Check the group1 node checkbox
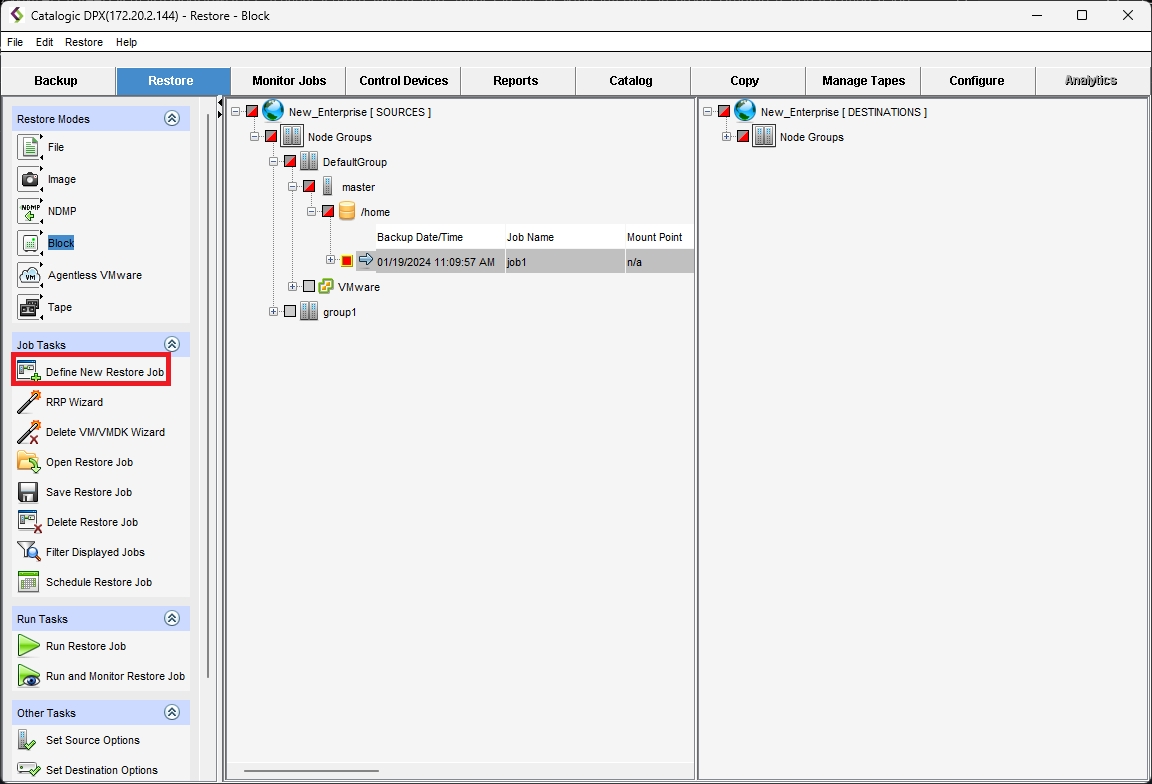 290,312
